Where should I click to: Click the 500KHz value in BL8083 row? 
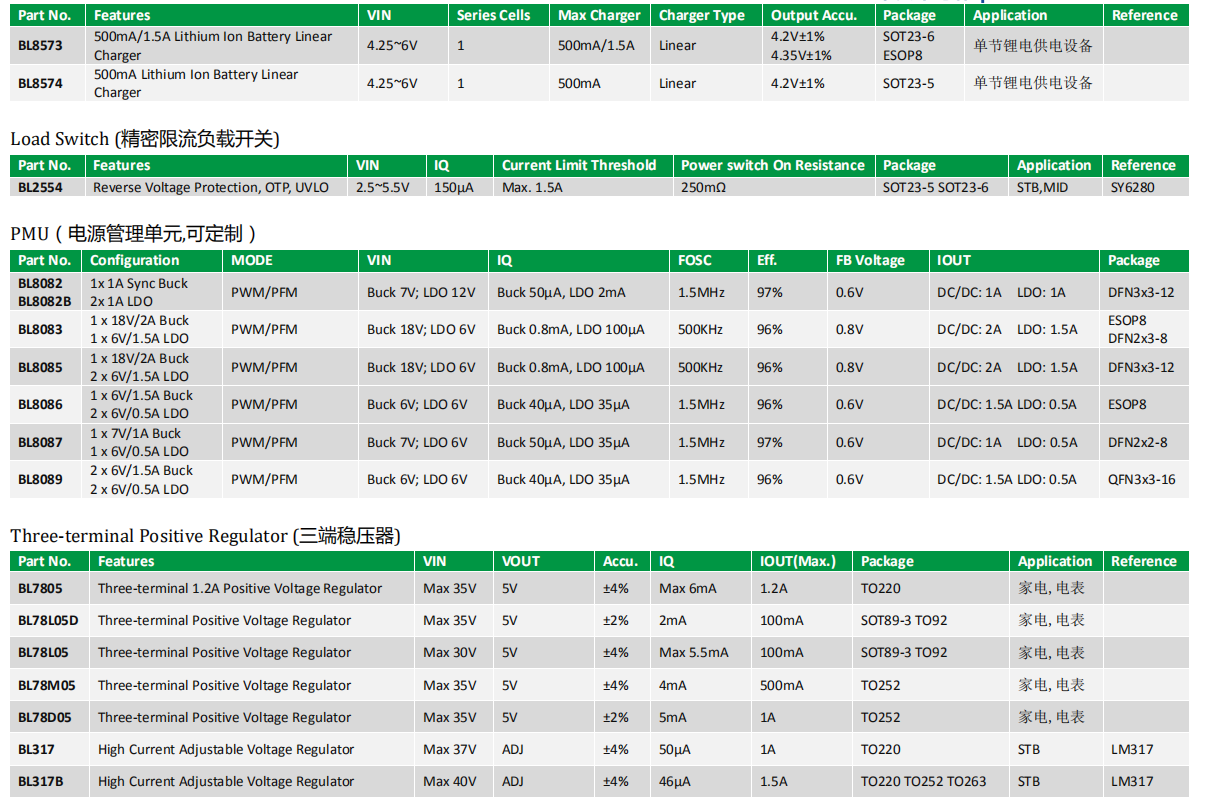tap(700, 329)
